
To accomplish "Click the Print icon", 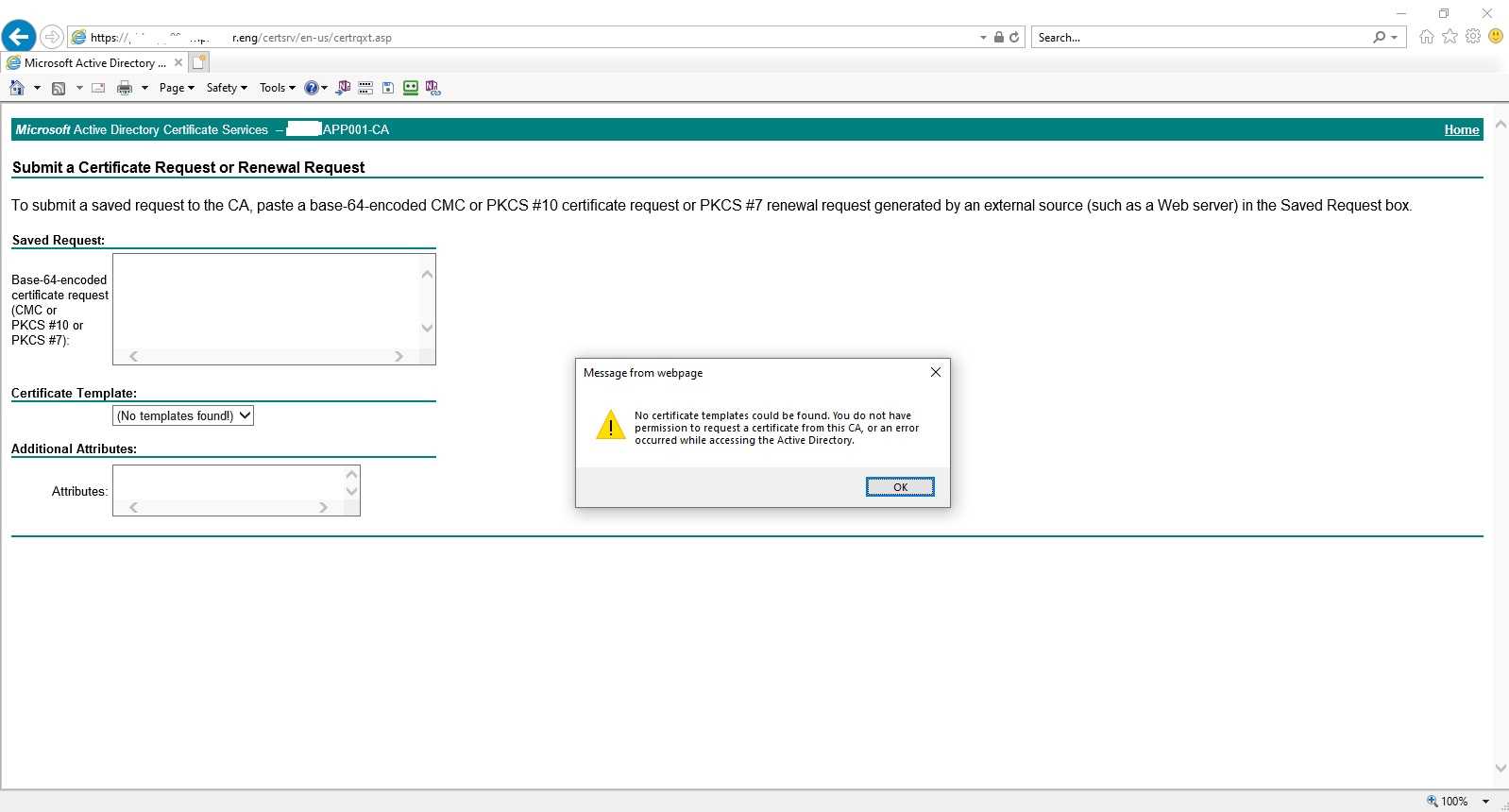I will click(125, 88).
